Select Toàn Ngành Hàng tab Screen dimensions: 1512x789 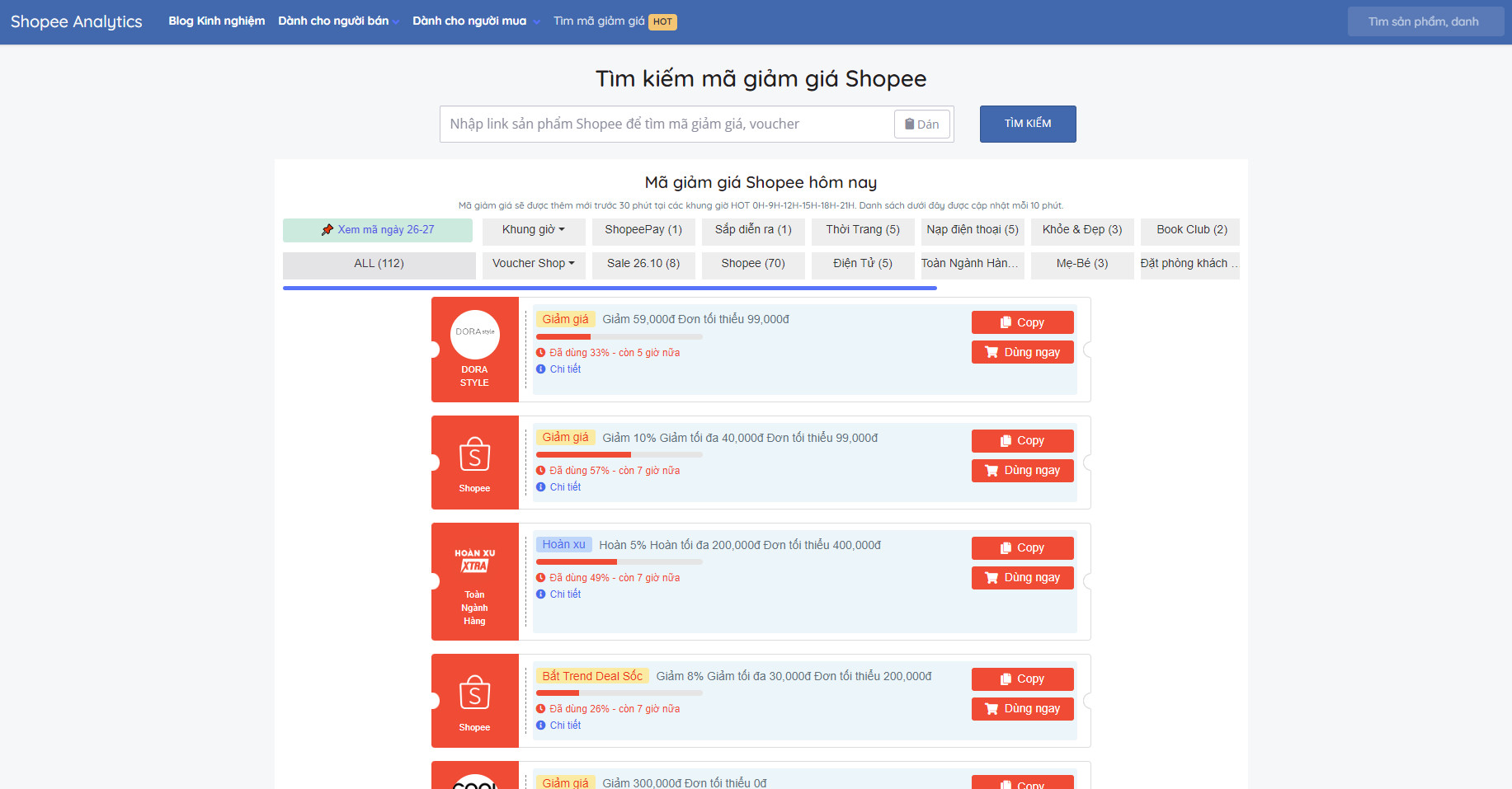(x=973, y=264)
